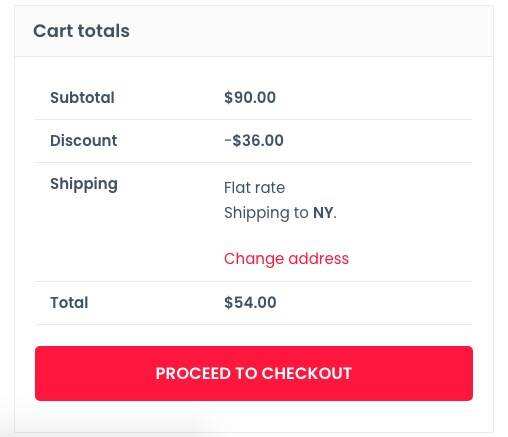Click the word Cart in header

coord(53,31)
